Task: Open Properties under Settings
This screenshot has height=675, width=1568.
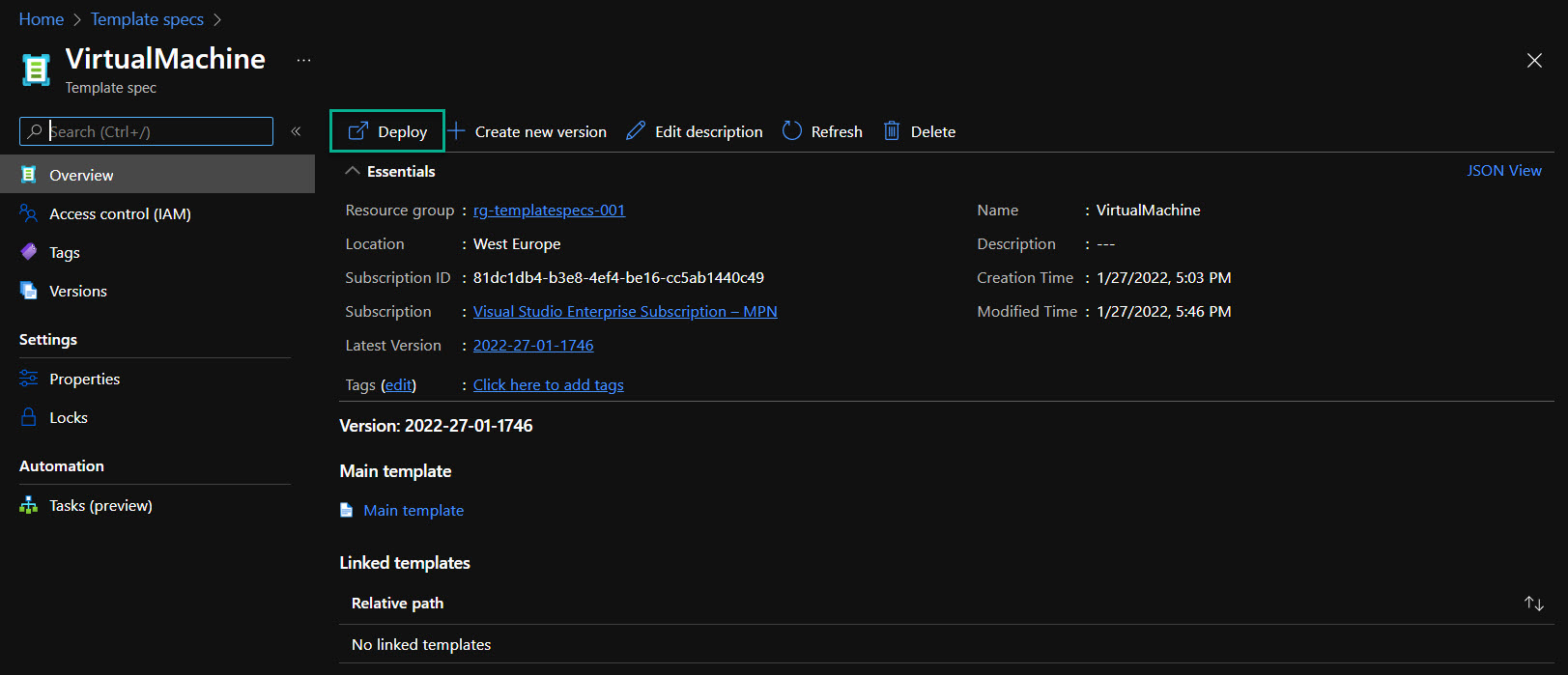Action: click(84, 379)
